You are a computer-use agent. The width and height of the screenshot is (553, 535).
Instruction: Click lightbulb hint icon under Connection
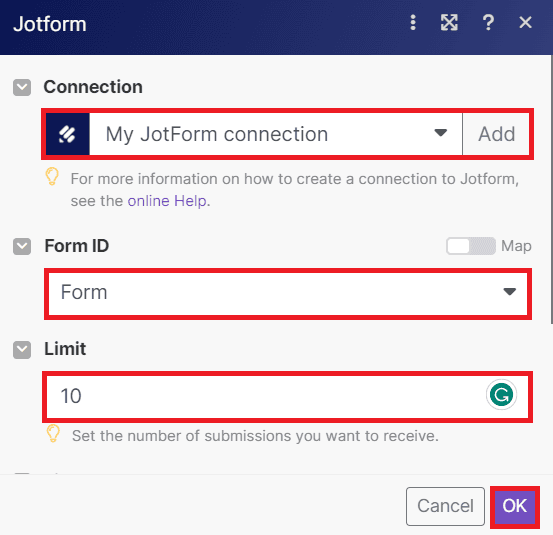point(52,176)
